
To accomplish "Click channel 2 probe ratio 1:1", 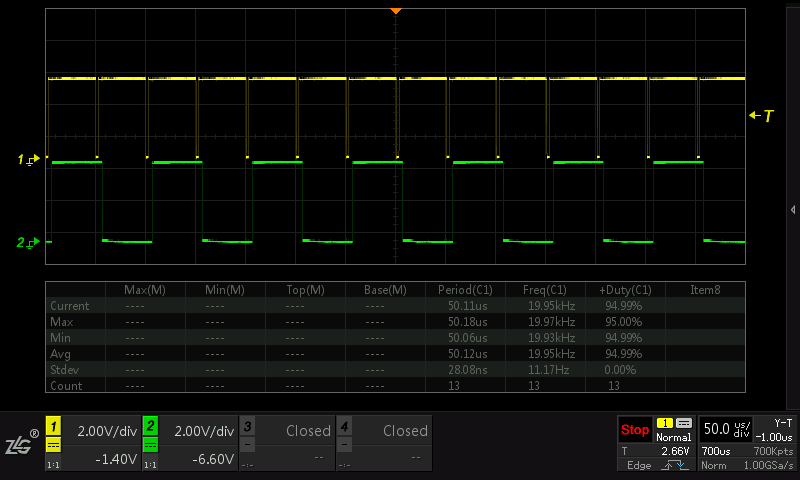I will pyautogui.click(x=149, y=465).
